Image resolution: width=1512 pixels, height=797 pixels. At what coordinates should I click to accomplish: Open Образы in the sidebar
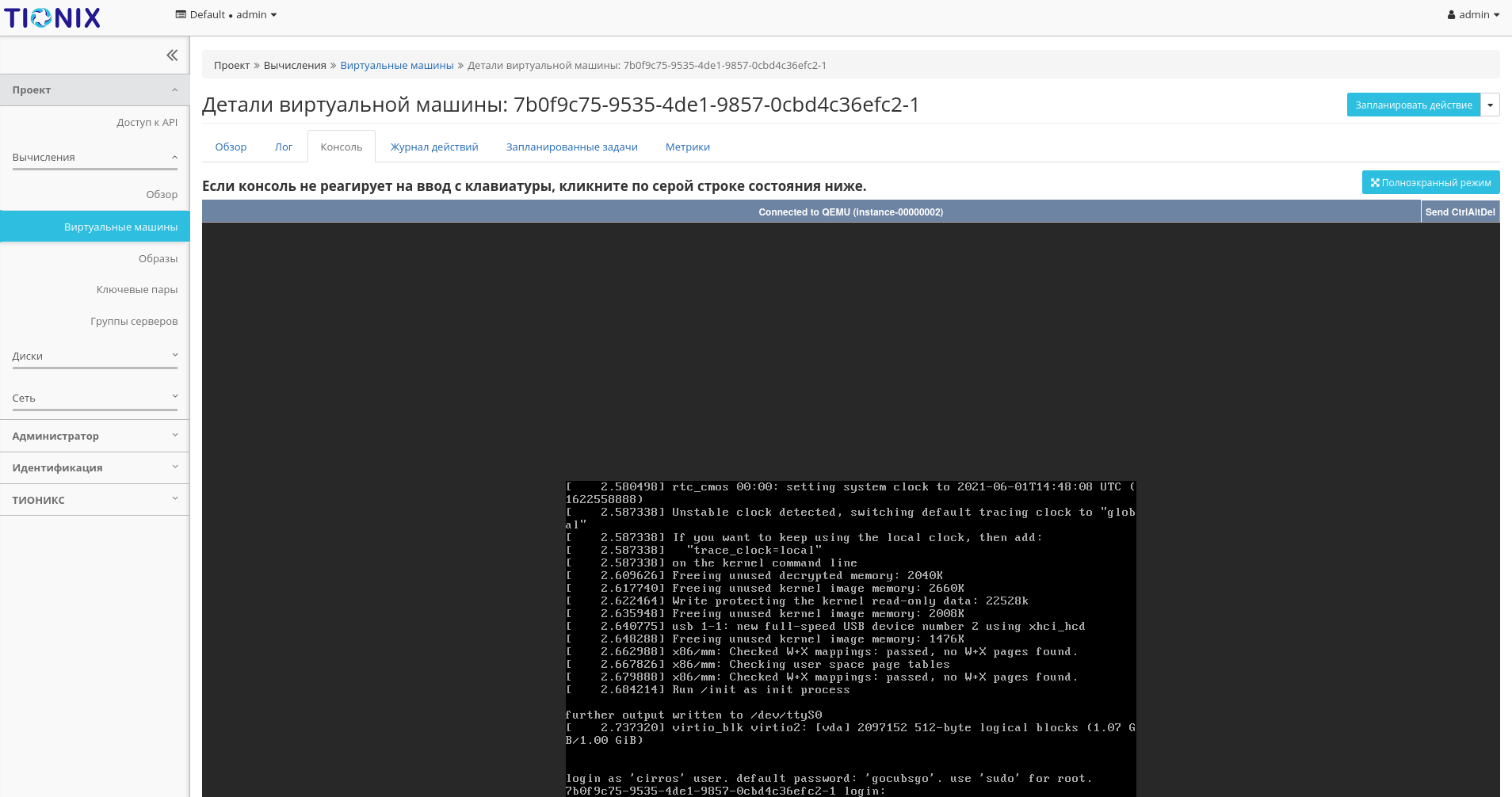click(158, 259)
